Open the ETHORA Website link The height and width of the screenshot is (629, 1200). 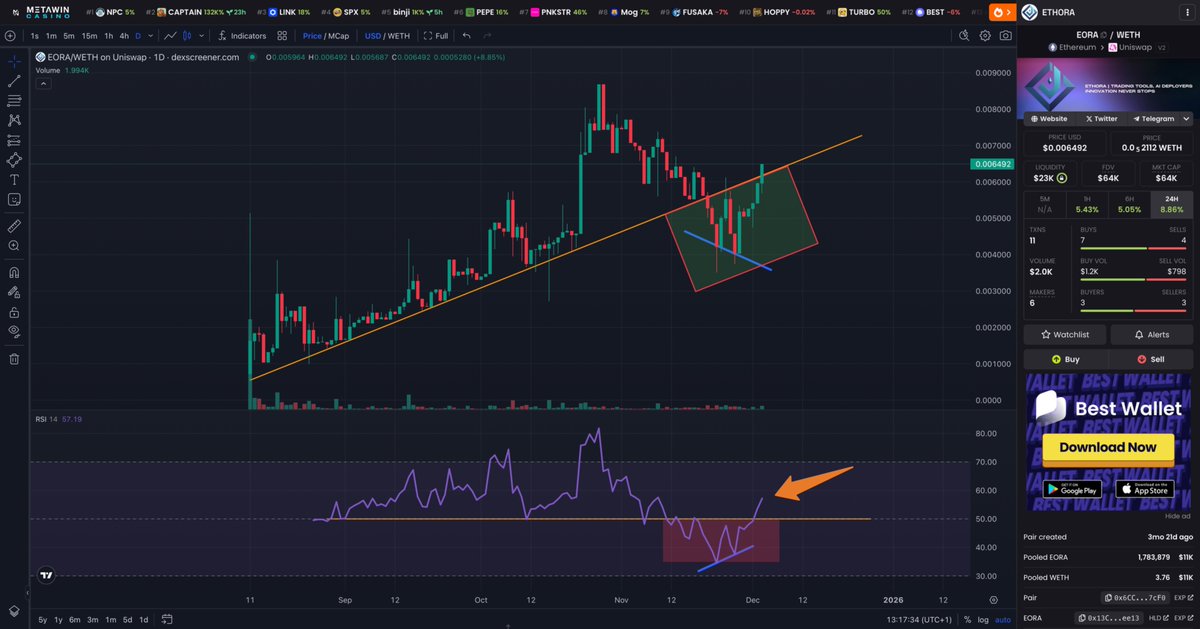1047,118
